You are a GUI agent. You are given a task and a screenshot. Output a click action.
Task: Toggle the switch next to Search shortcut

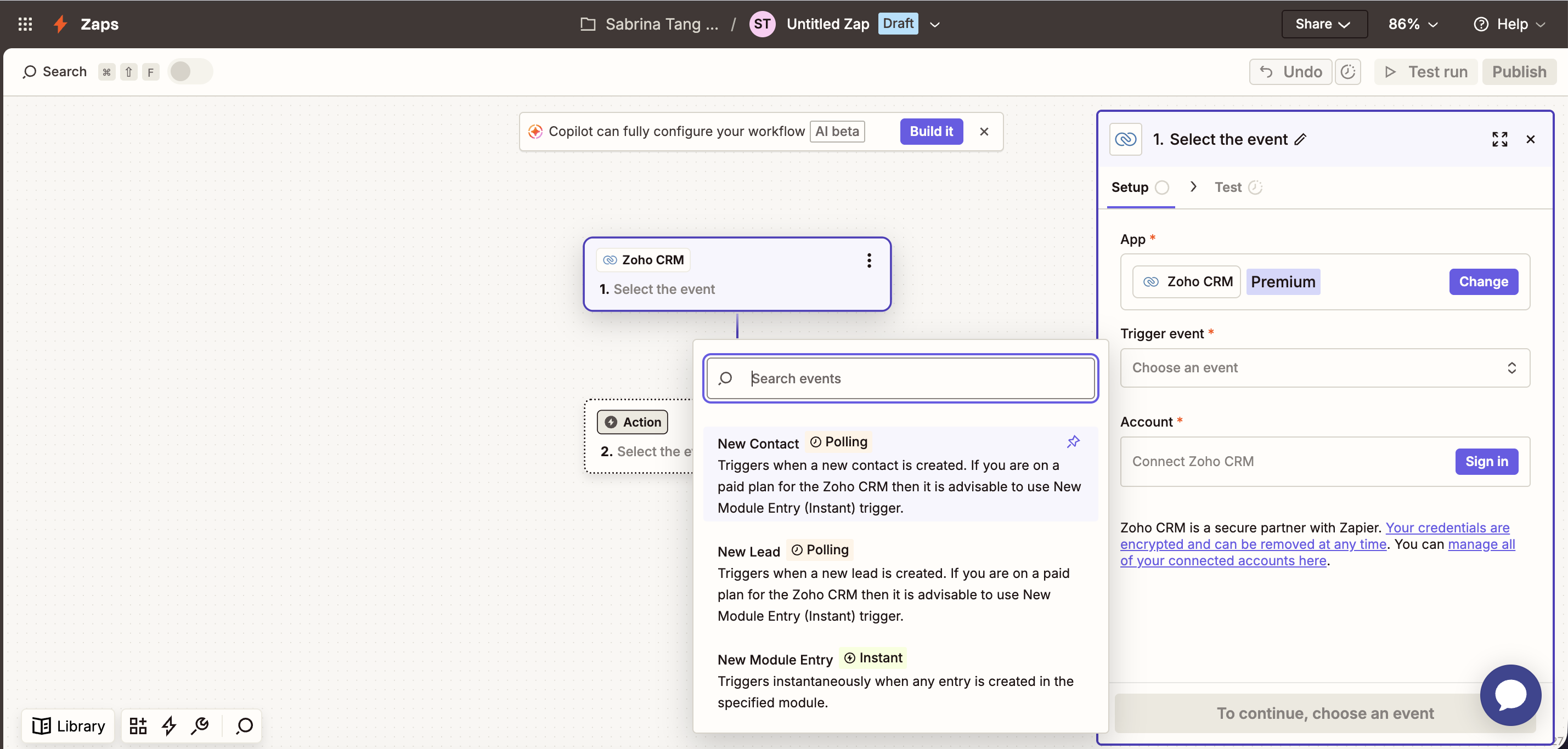tap(190, 72)
